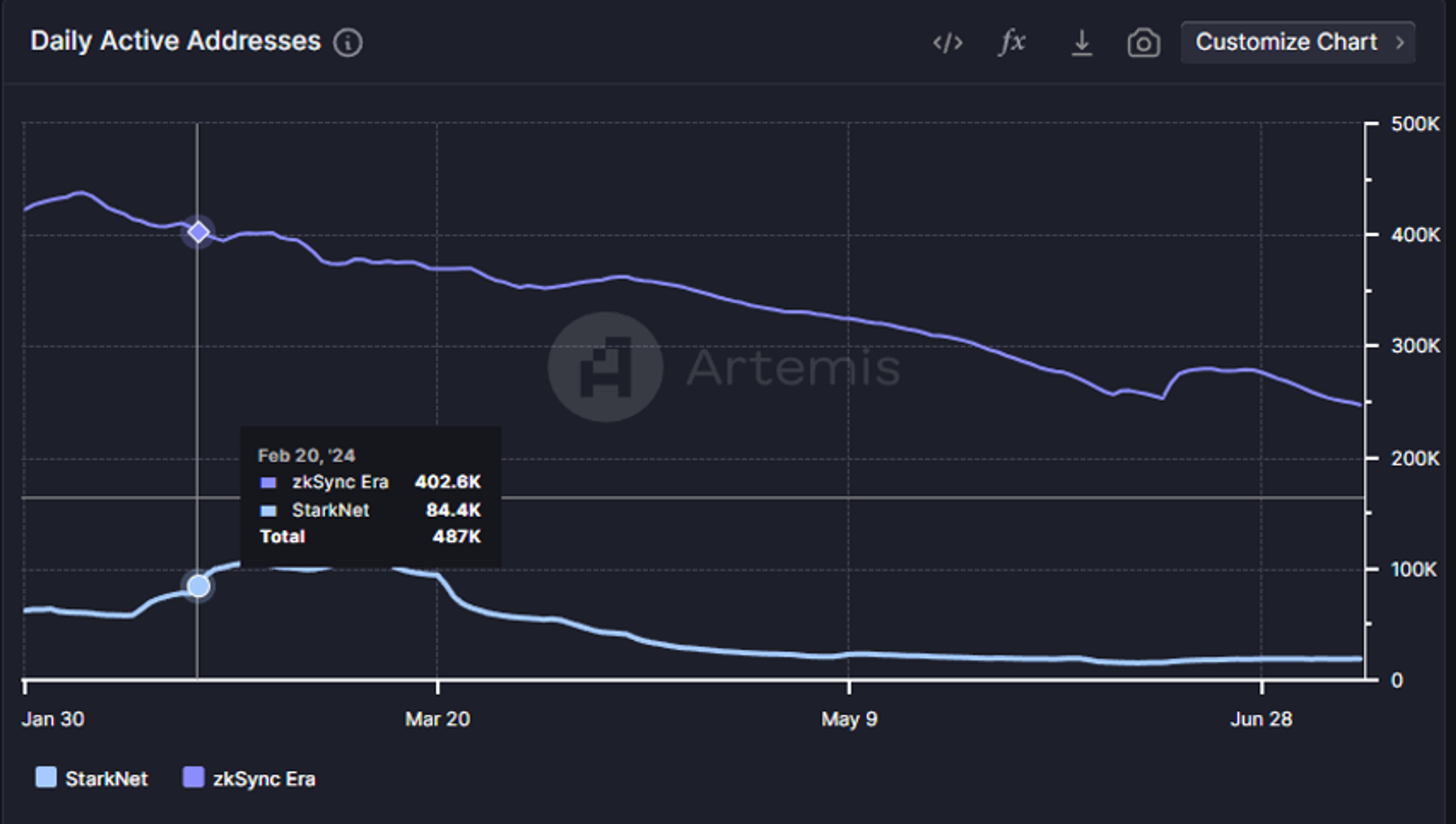Click the 84.4K tooltip value
Image resolution: width=1456 pixels, height=824 pixels.
point(453,510)
